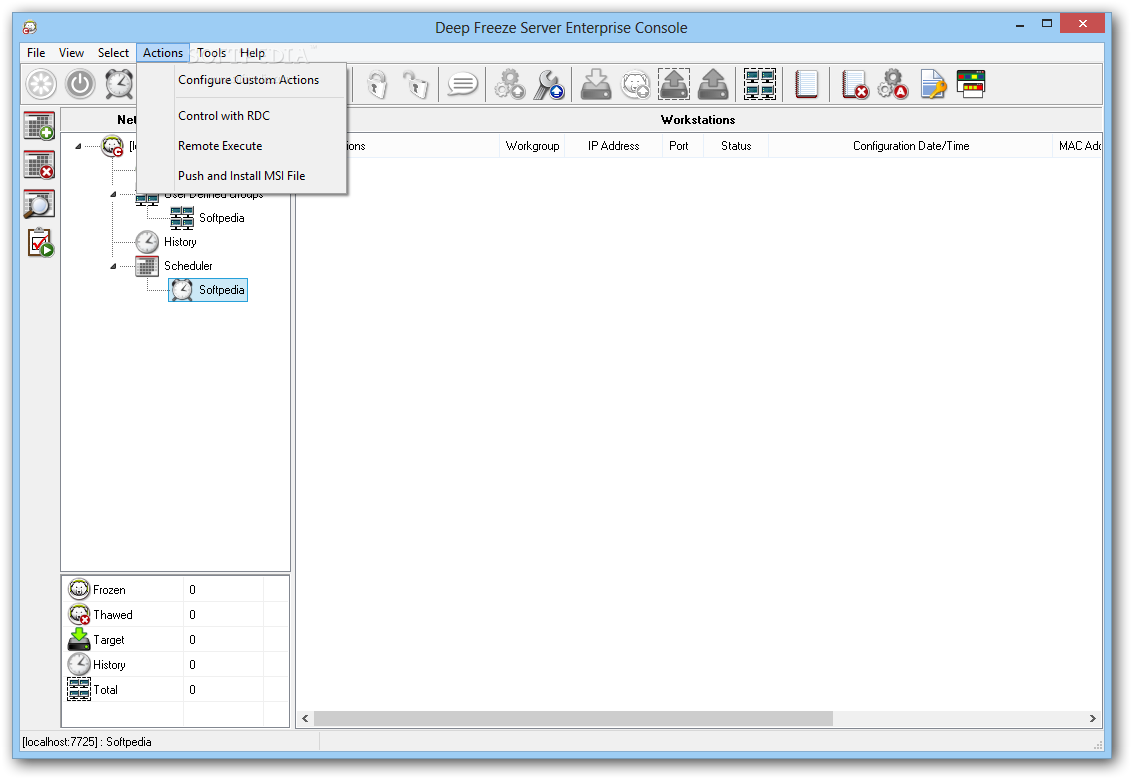Open the Tools menu
The width and height of the screenshot is (1132, 779).
[212, 53]
